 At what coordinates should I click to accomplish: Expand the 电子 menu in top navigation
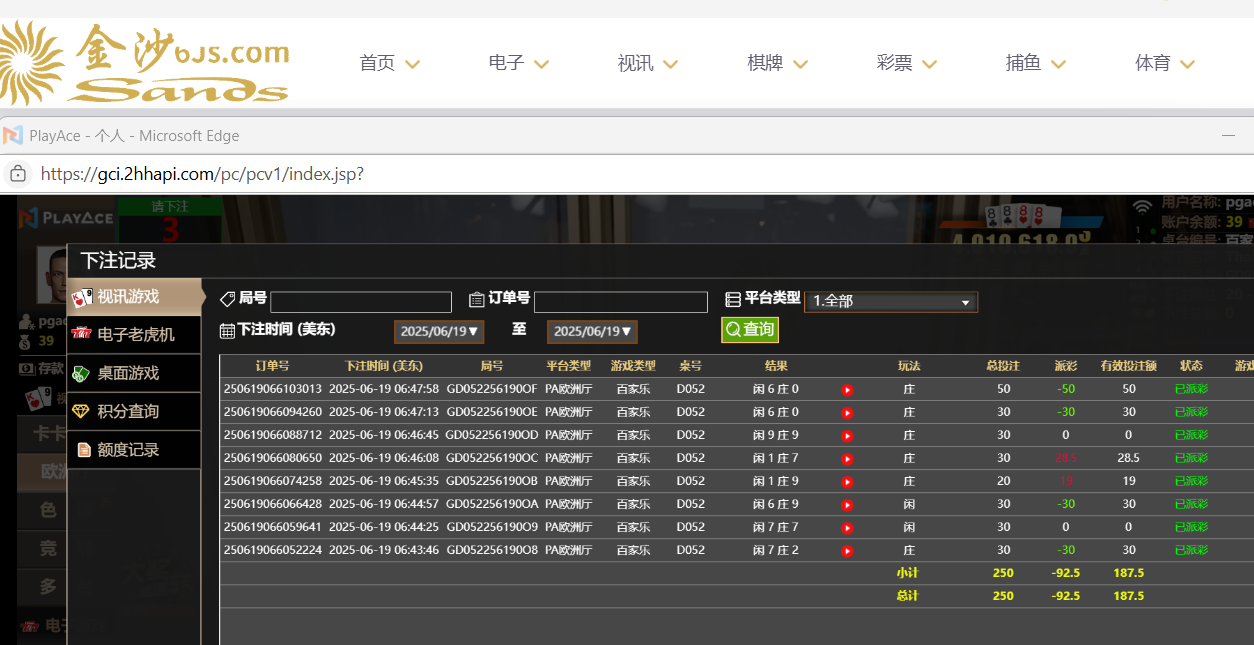coord(518,63)
